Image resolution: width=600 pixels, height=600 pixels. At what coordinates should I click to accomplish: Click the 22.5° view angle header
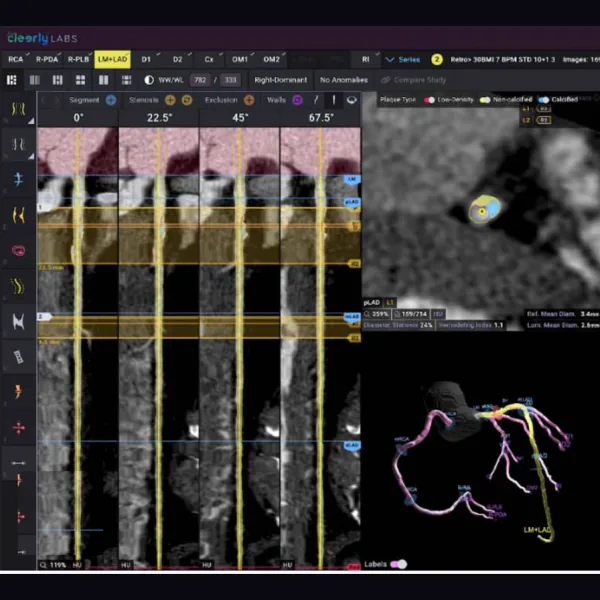[160, 117]
